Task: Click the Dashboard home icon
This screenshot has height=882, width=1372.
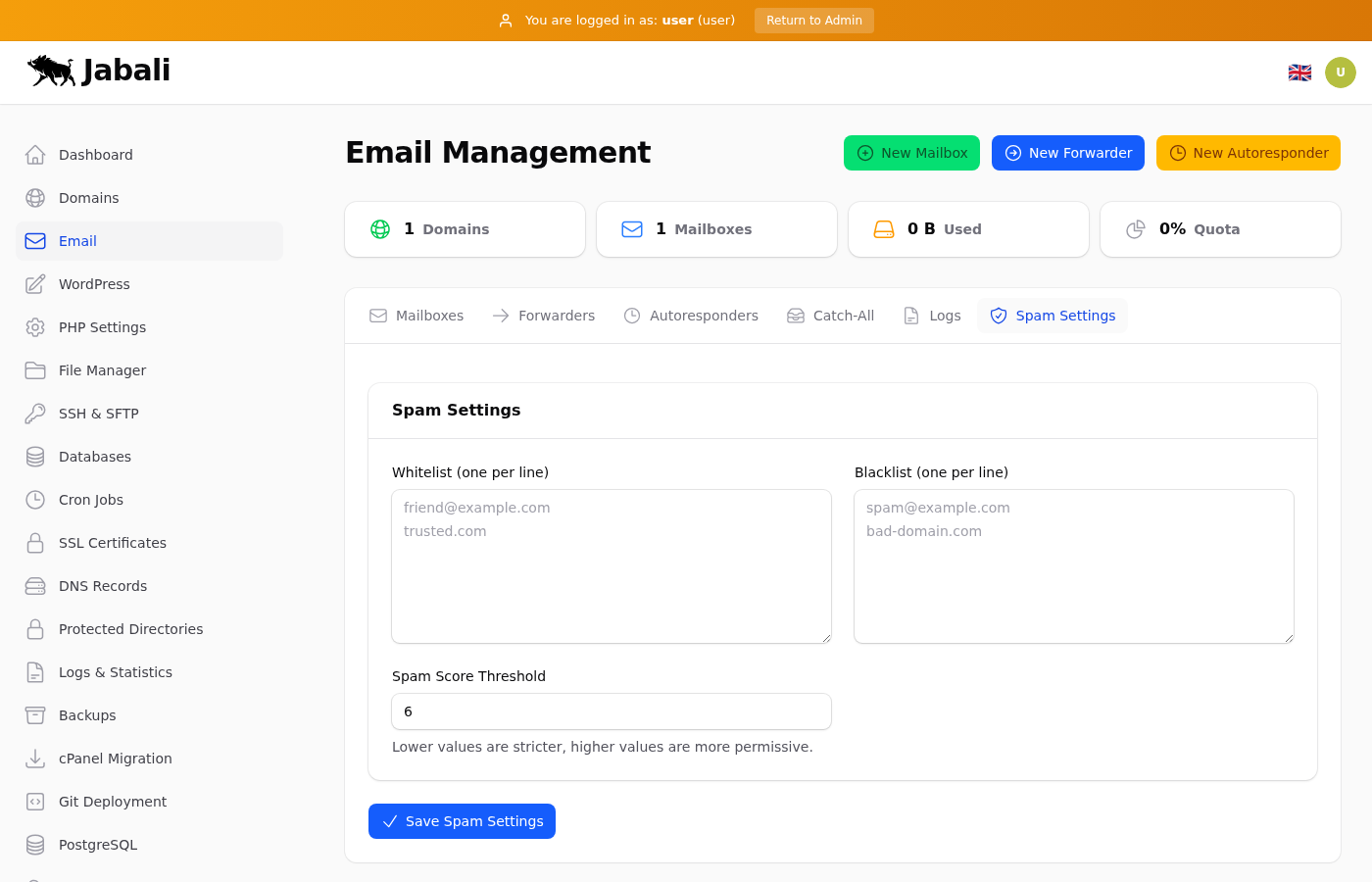Action: pos(35,155)
